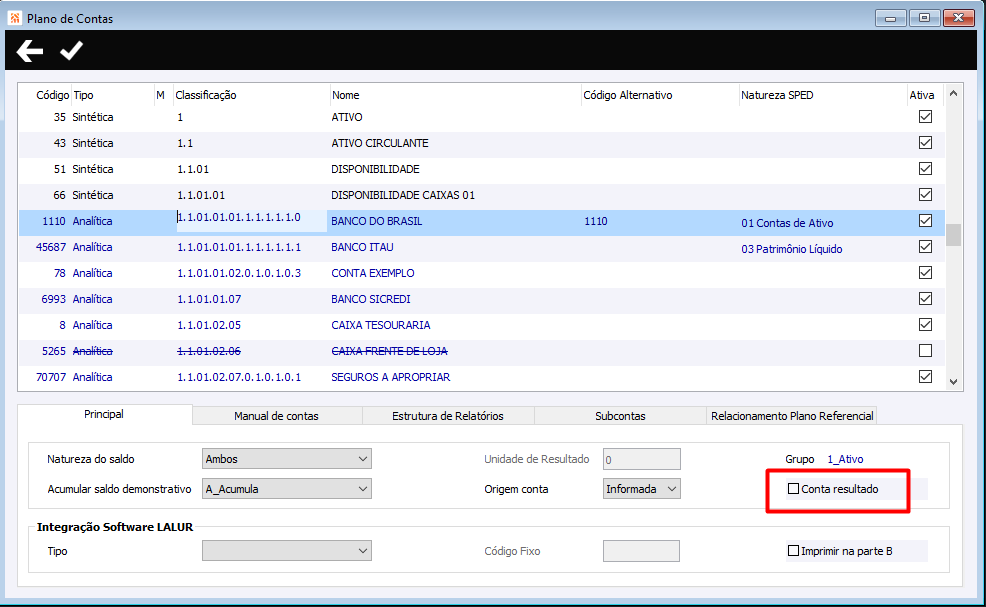Open the Origem conta dropdown
Viewport: 986px width, 607px height.
click(641, 489)
